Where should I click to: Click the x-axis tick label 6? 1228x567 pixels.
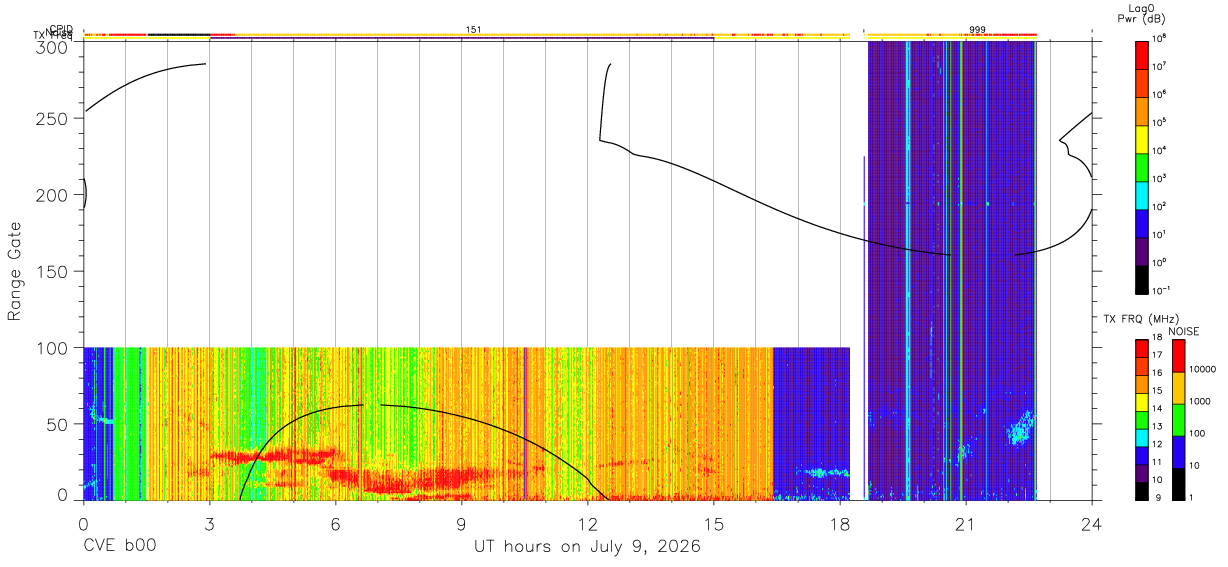click(x=335, y=523)
